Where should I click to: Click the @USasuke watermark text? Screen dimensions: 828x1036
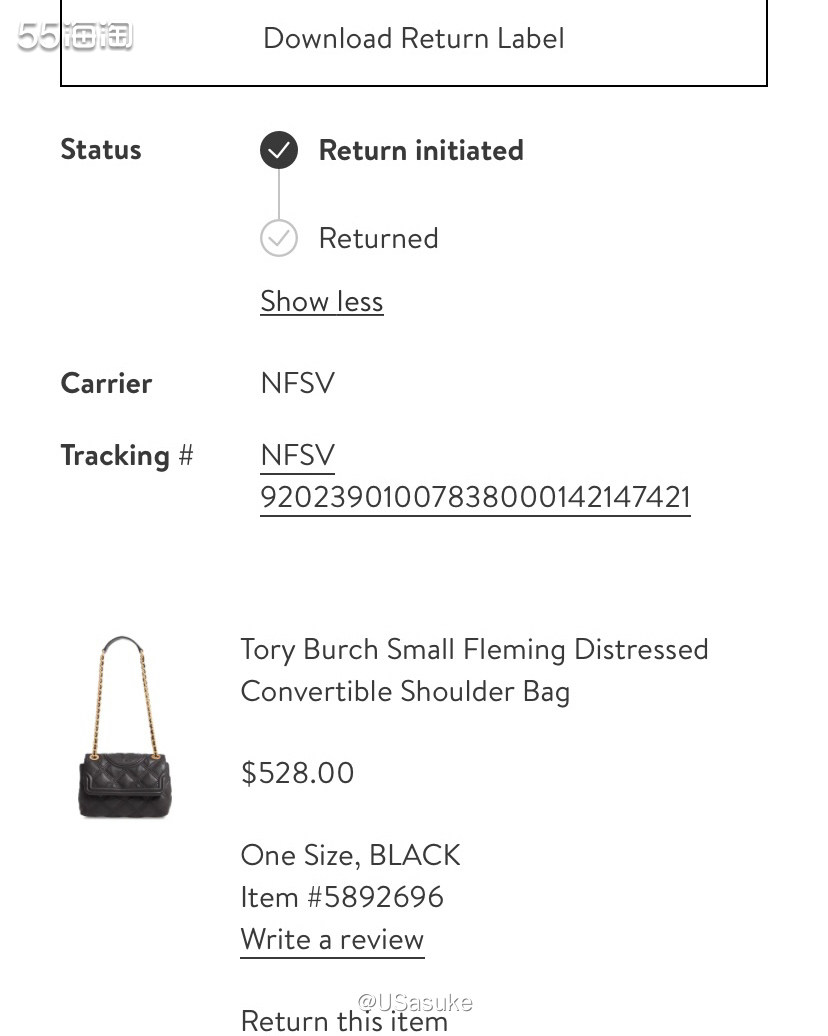click(415, 1002)
